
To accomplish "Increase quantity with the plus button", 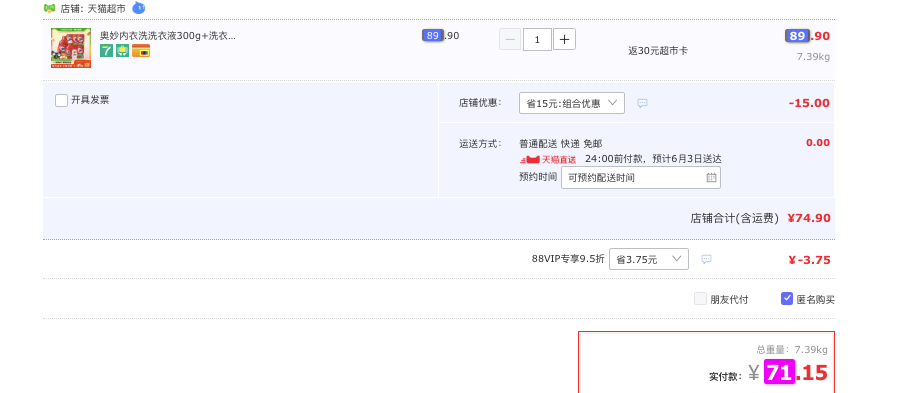I will [x=565, y=39].
